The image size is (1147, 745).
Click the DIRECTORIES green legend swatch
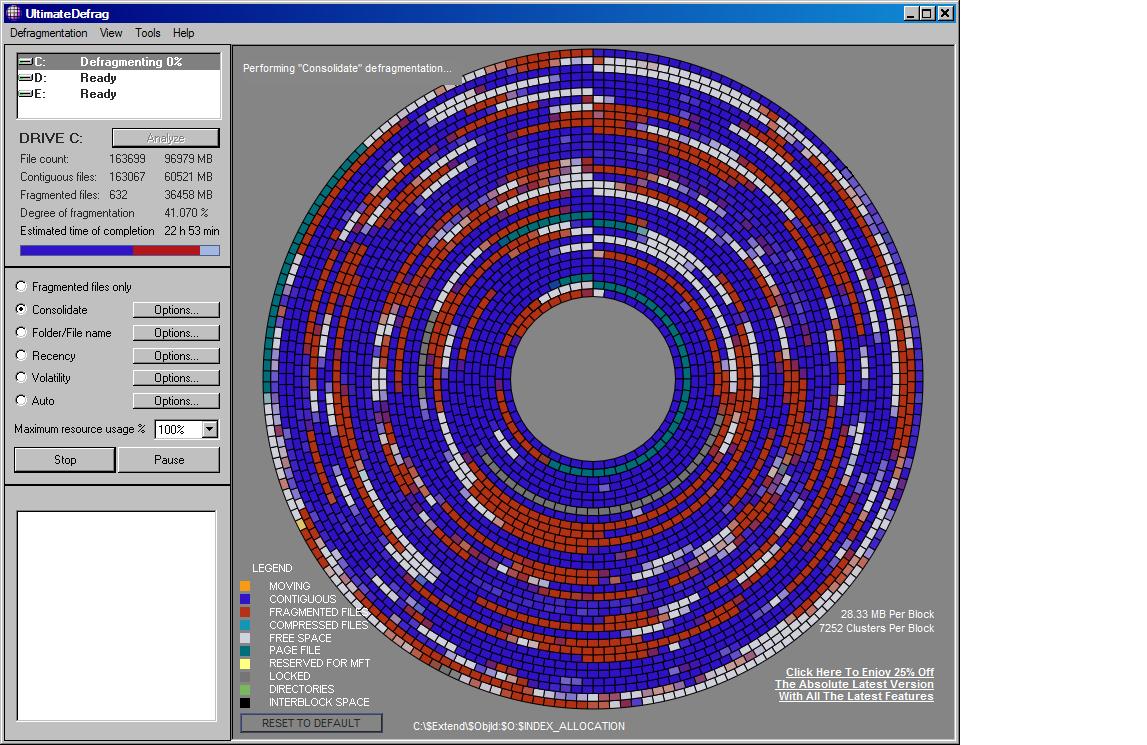click(x=245, y=689)
